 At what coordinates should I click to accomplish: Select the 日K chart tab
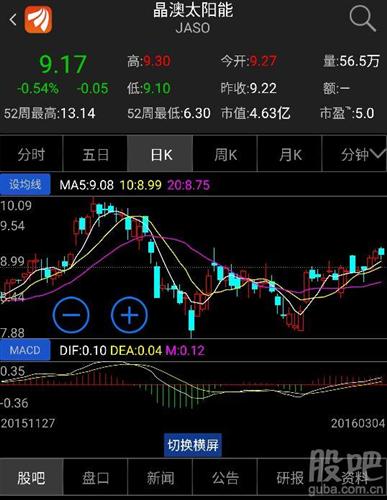click(160, 154)
